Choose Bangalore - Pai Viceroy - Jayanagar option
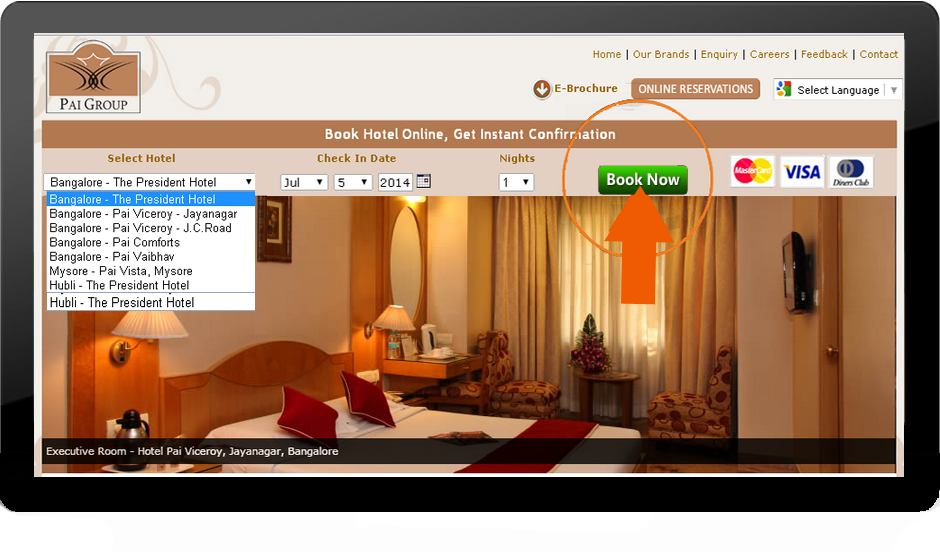The image size is (940, 554). (151, 213)
